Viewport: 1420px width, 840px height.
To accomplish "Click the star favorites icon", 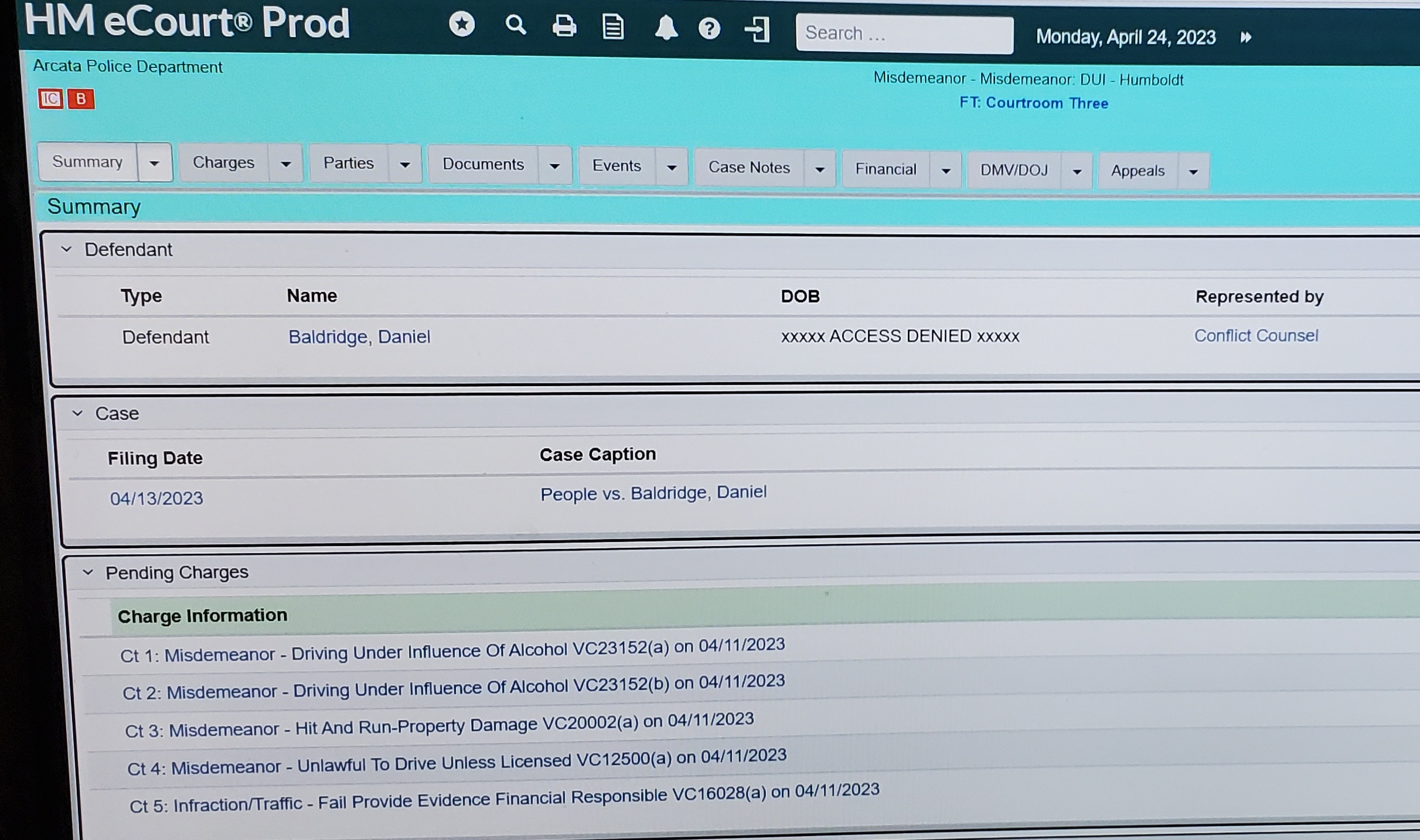I will (x=462, y=25).
